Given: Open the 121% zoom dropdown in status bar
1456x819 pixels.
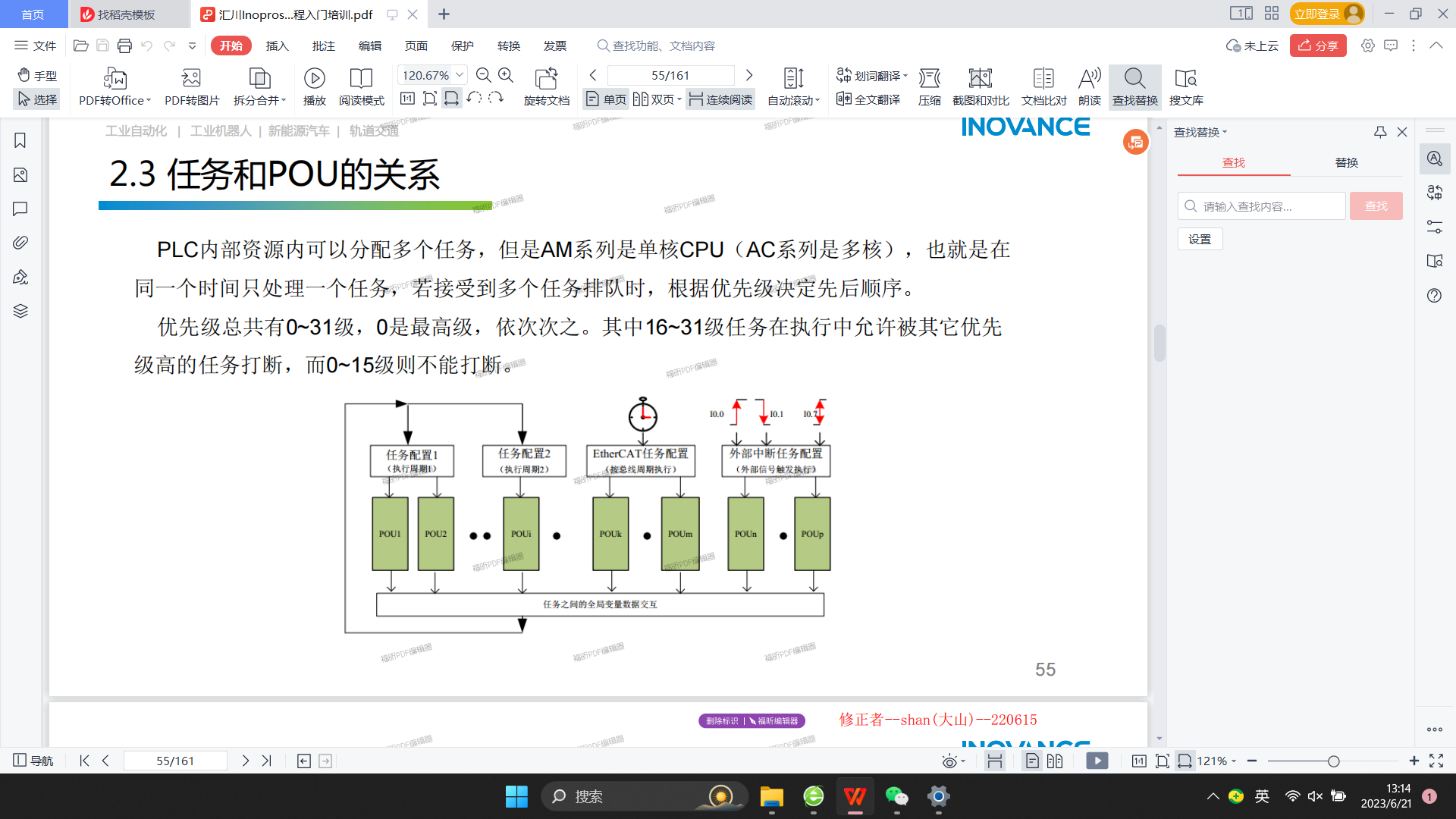Looking at the screenshot, I should [1216, 761].
